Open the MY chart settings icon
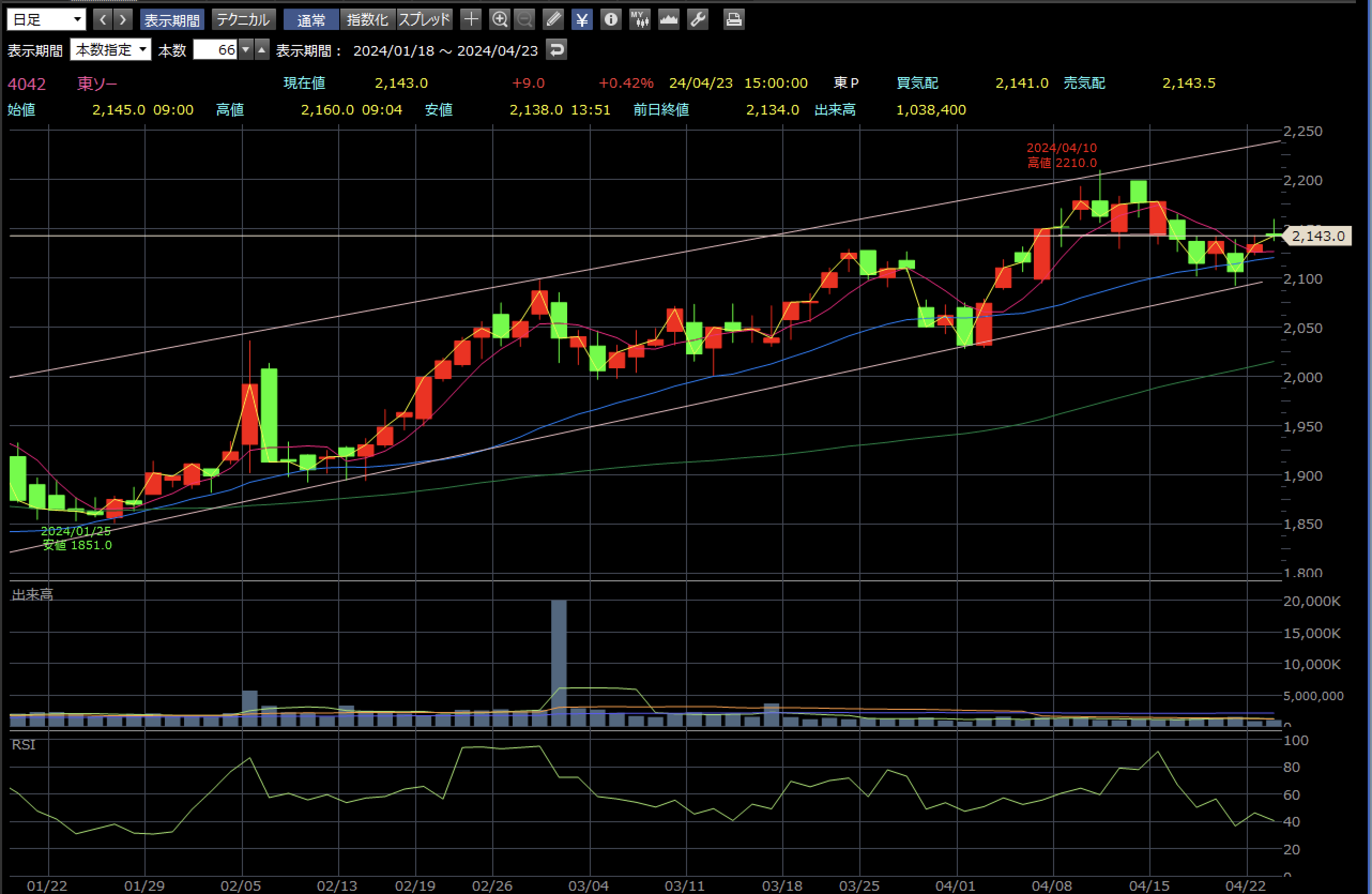 coord(639,20)
